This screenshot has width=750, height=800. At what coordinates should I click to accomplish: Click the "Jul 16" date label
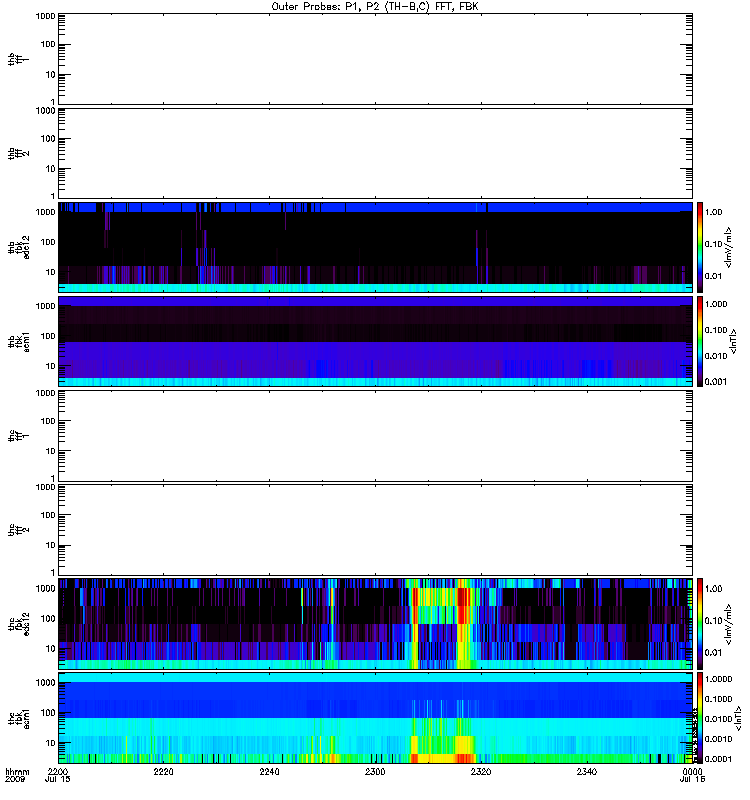(x=692, y=780)
